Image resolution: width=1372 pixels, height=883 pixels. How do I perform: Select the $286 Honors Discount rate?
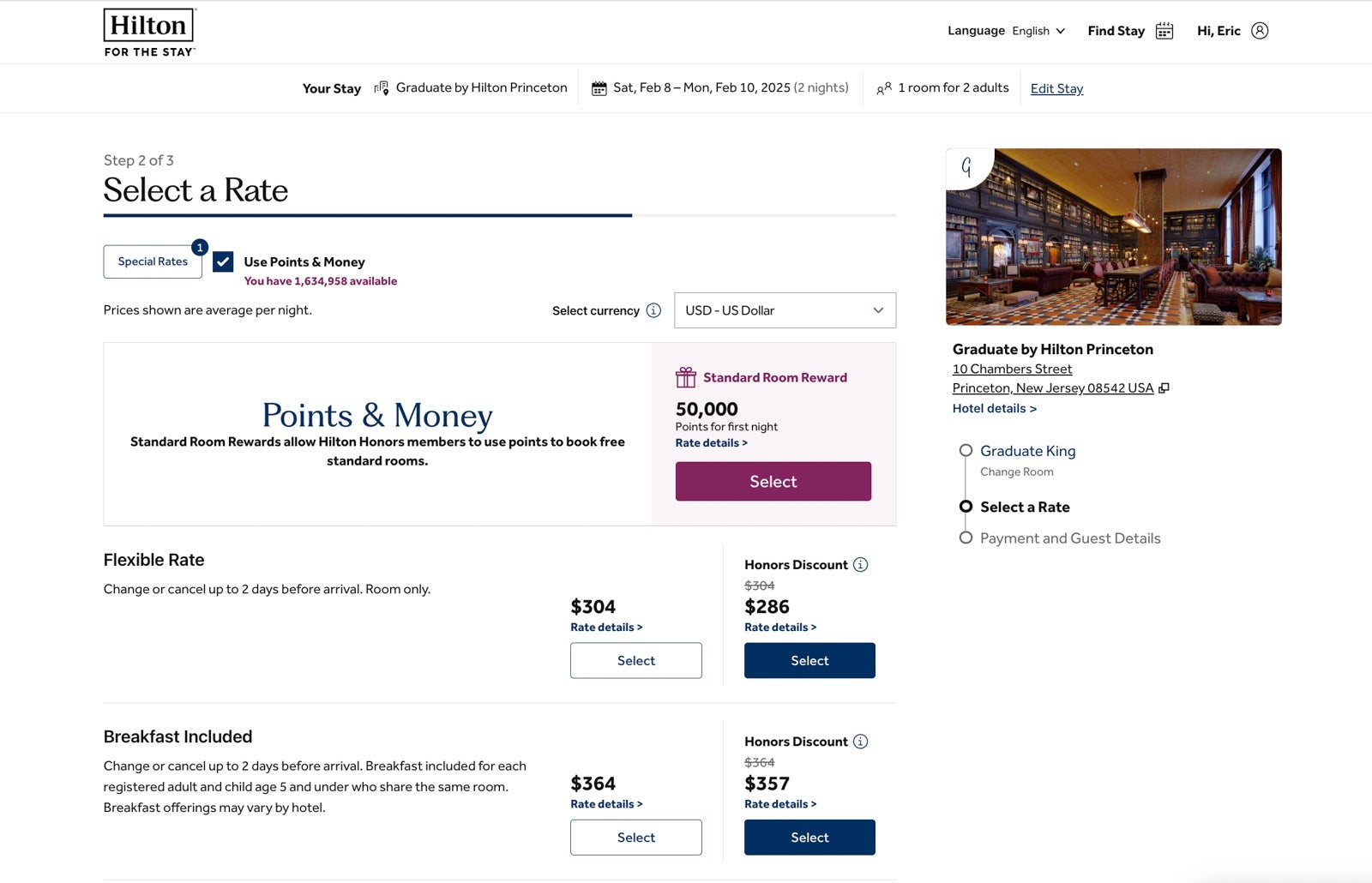tap(809, 661)
